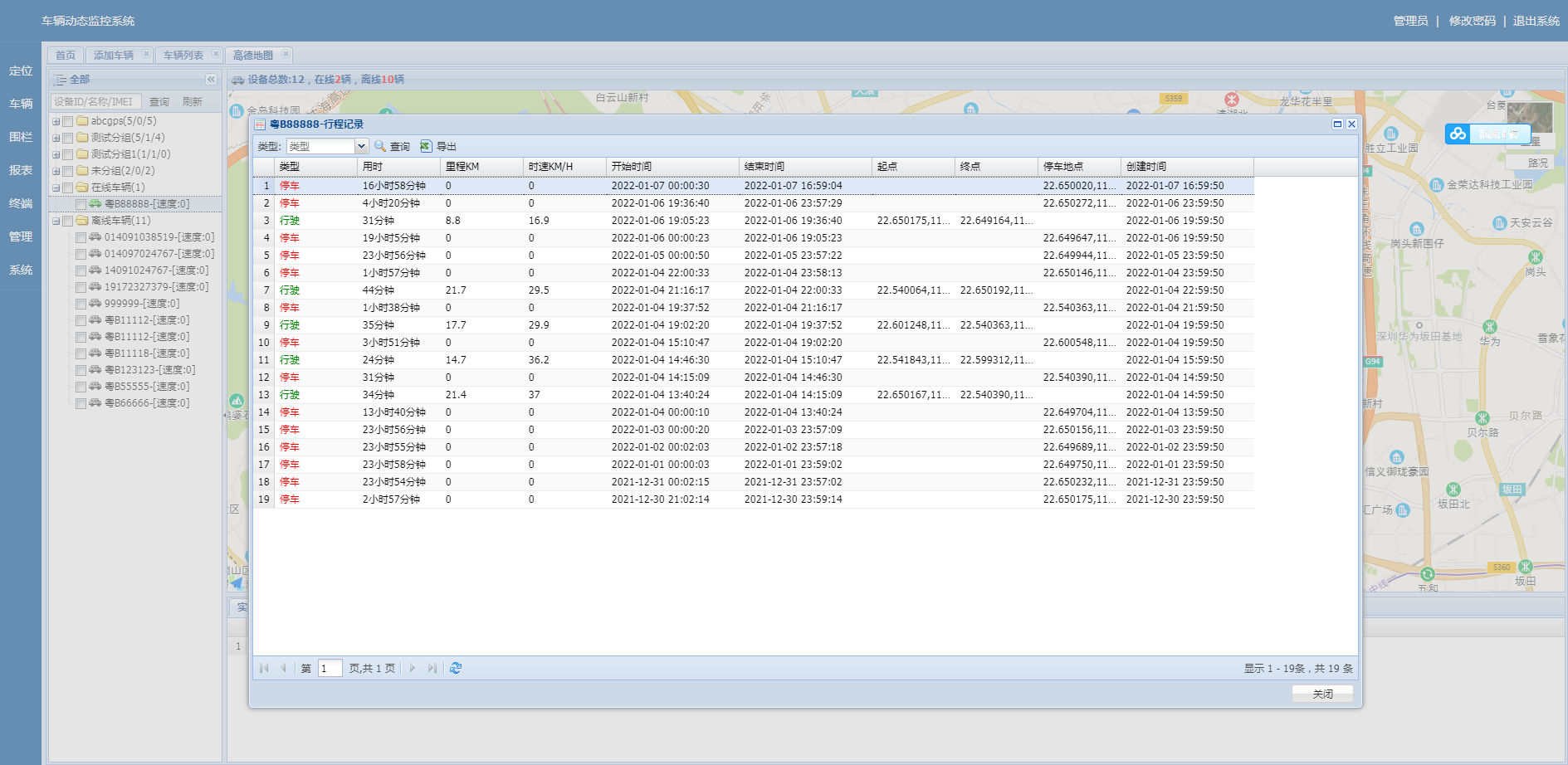Refresh the trip record grid
This screenshot has height=765, width=1568.
coord(456,668)
